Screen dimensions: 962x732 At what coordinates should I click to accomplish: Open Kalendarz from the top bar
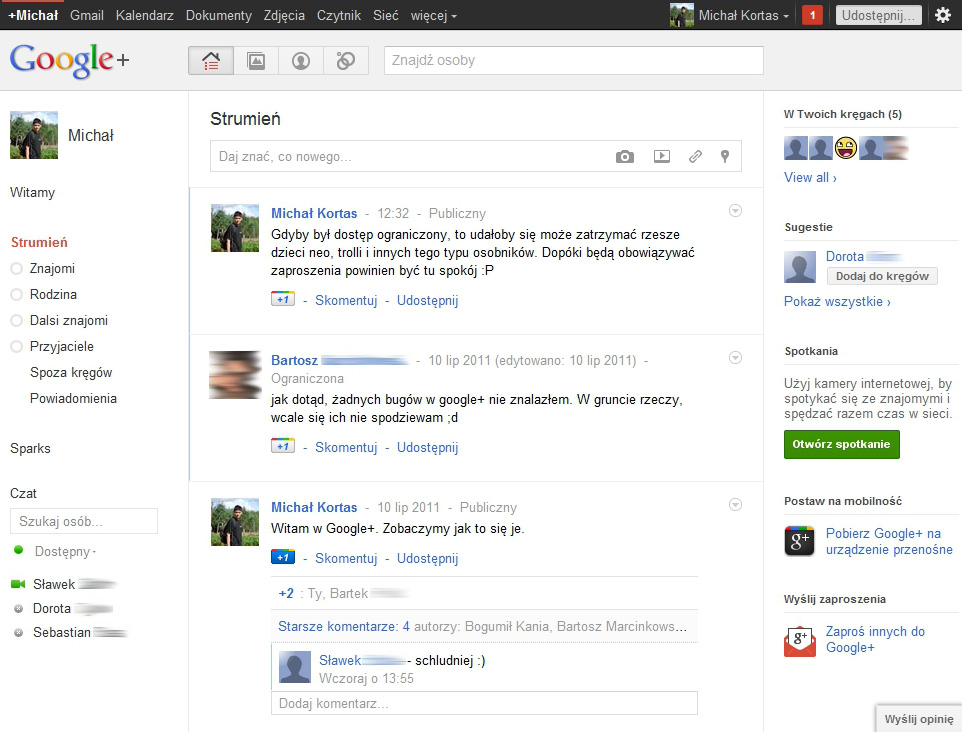(145, 16)
